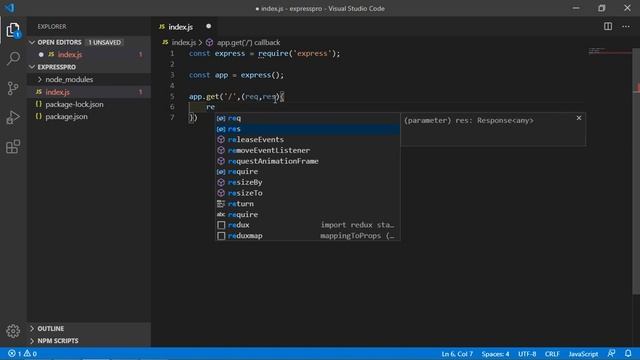Open the Manage gear settings menu

pos(13,331)
